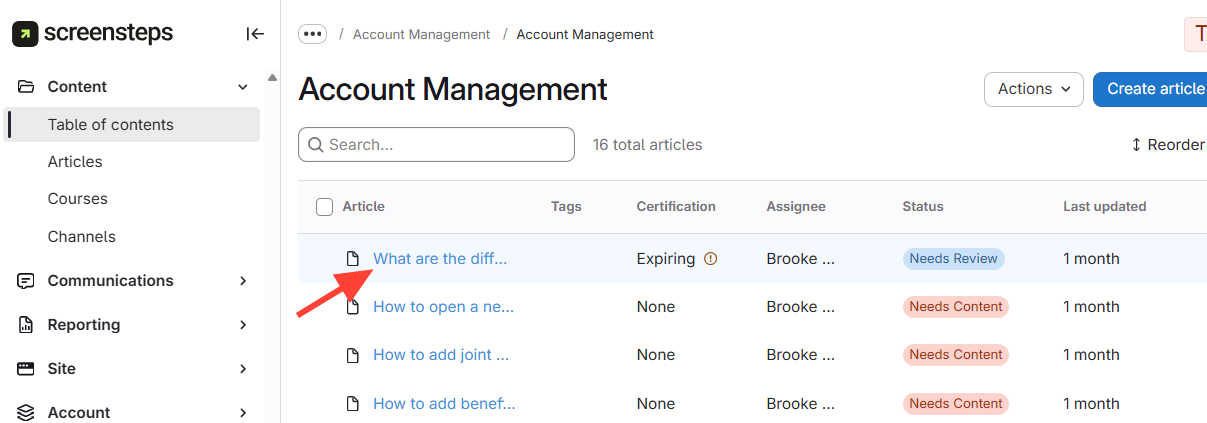Click the document icon beside 'How to add joint'
The width and height of the screenshot is (1207, 423).
tap(352, 355)
